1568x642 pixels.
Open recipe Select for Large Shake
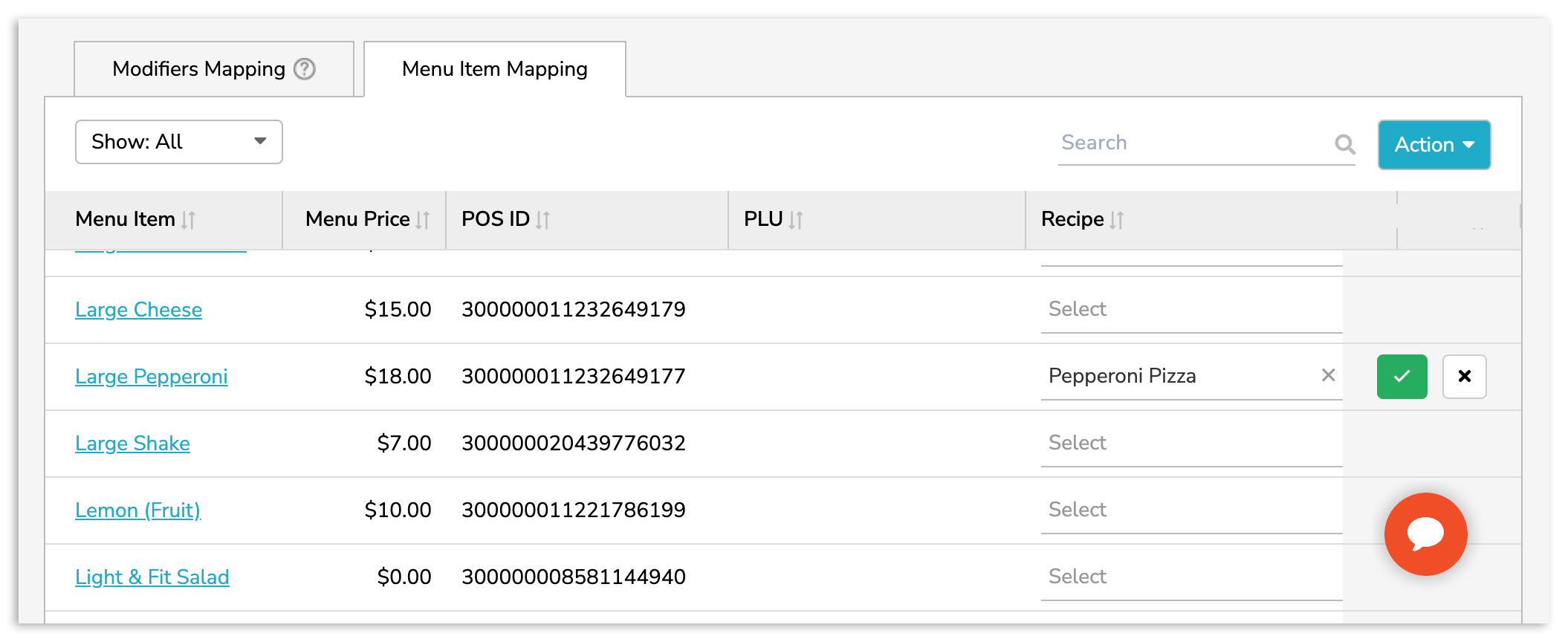1190,444
